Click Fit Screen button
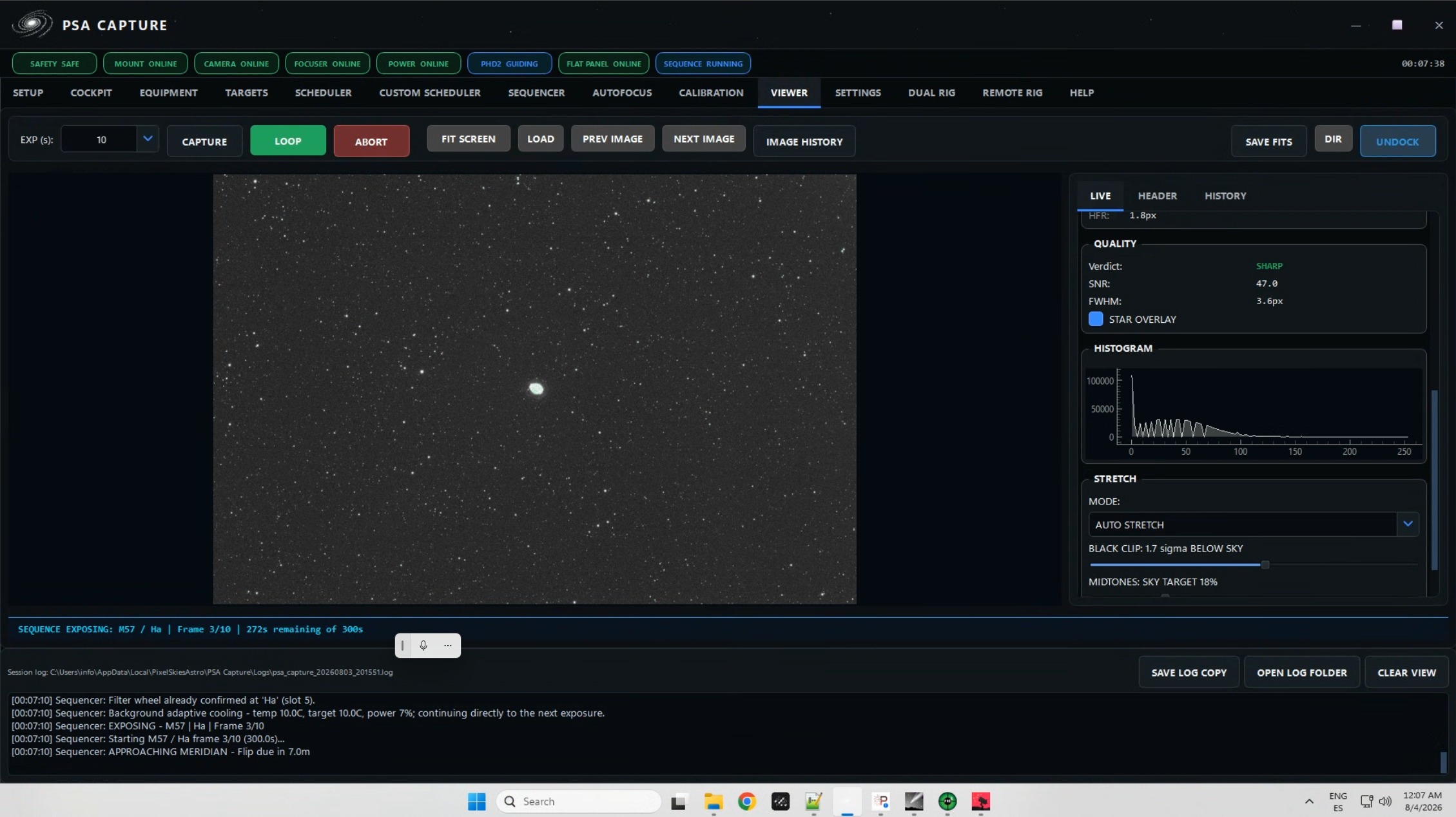 click(x=469, y=139)
